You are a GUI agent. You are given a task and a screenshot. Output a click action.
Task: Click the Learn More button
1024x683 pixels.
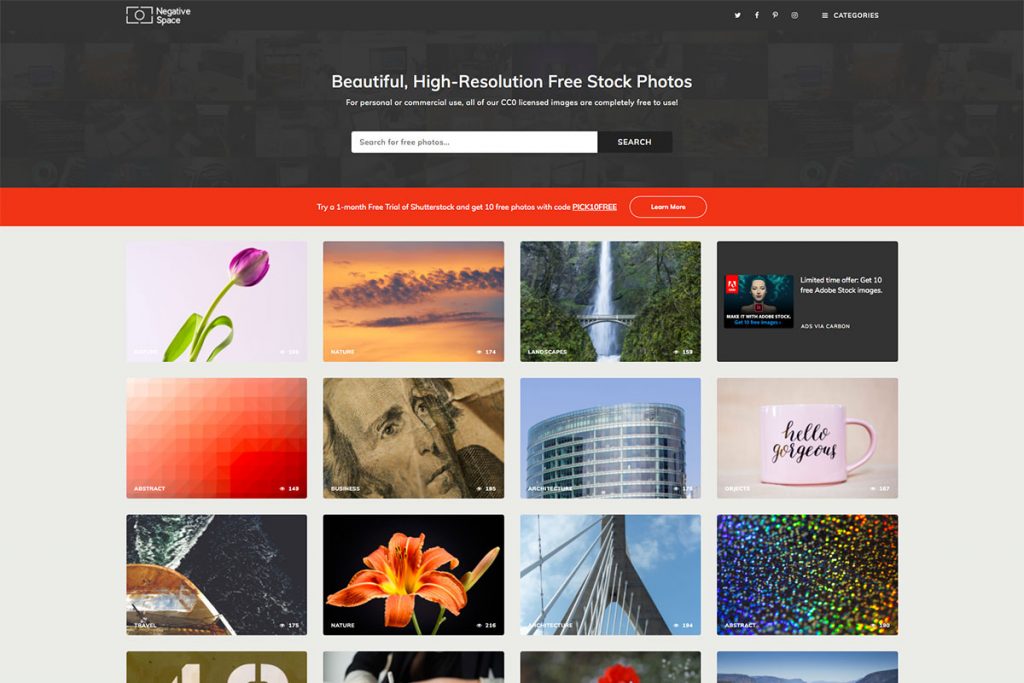(668, 207)
